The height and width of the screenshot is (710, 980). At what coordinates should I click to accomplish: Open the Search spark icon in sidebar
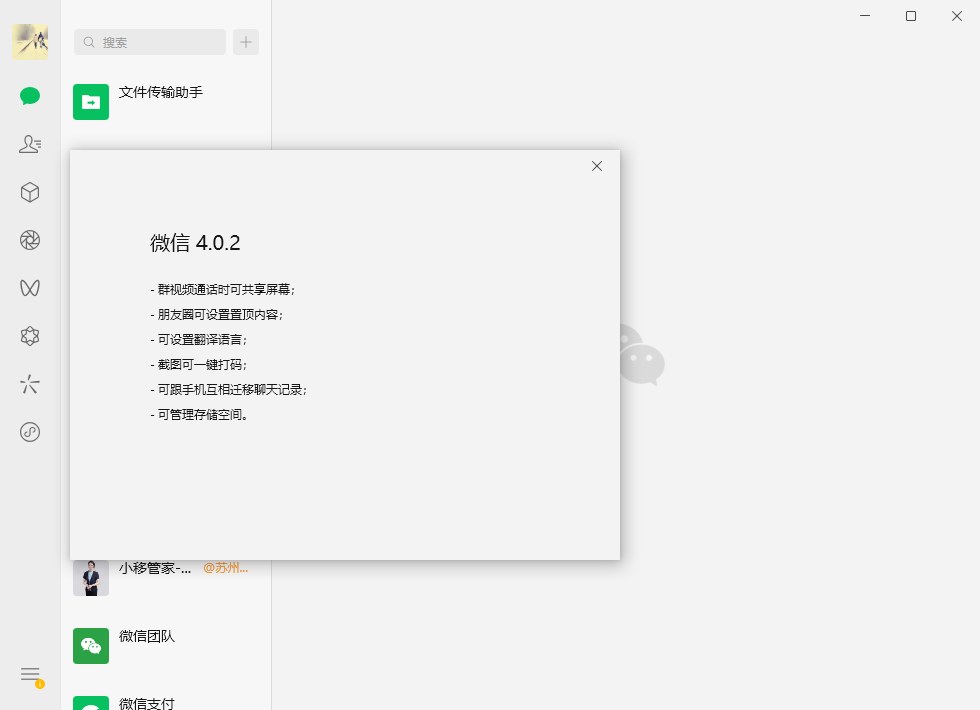(30, 384)
